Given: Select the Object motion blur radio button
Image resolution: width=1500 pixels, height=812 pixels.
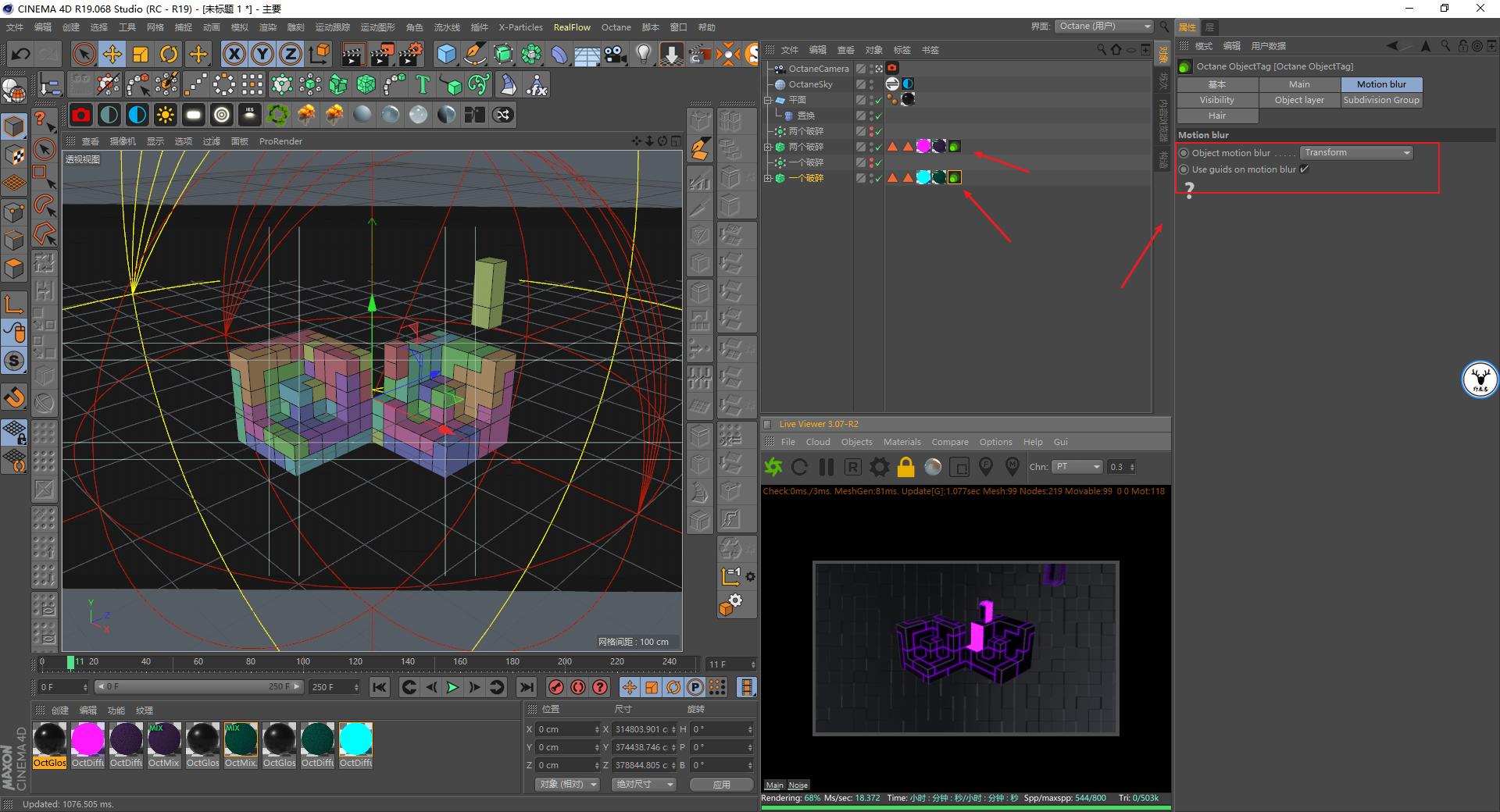Looking at the screenshot, I should tap(1184, 153).
